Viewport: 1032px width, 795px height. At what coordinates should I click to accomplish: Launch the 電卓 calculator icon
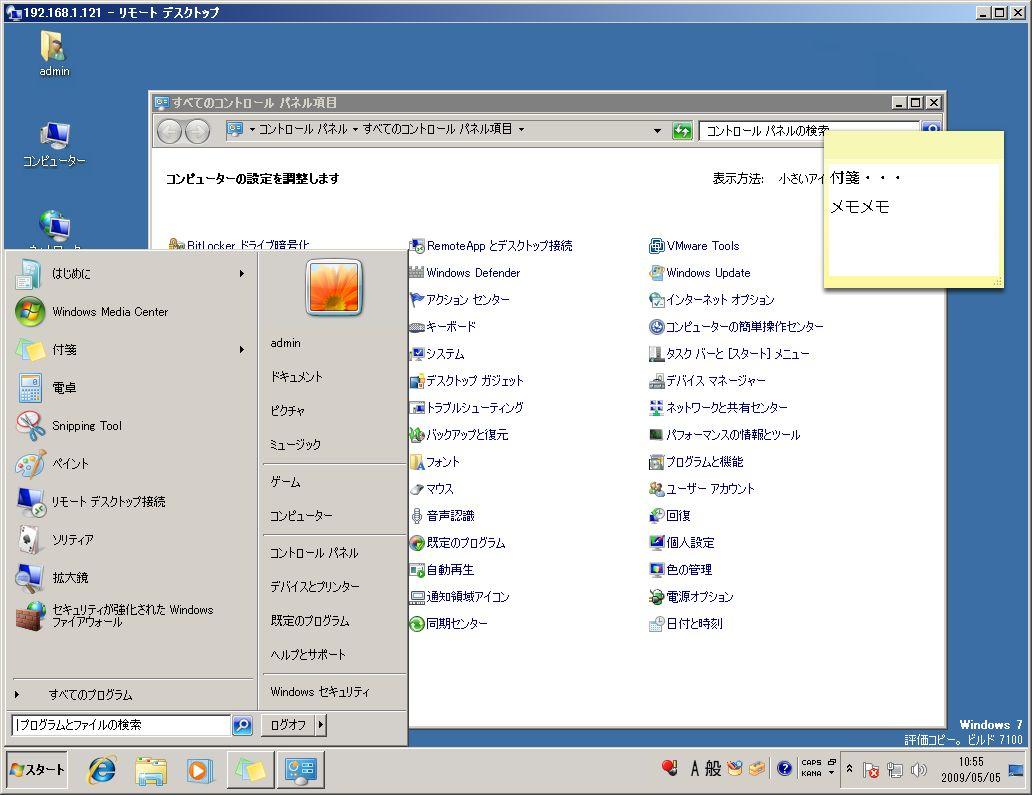pos(30,388)
